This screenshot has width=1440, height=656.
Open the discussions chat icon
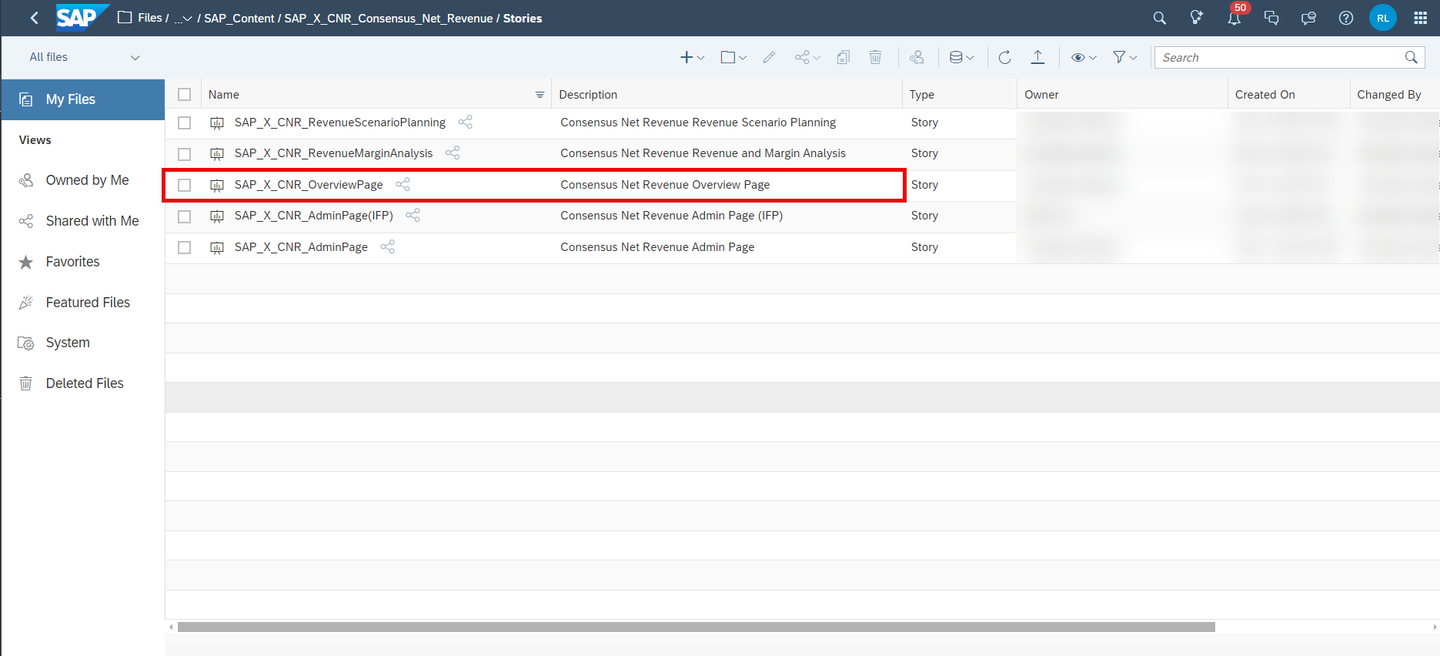click(x=1271, y=18)
